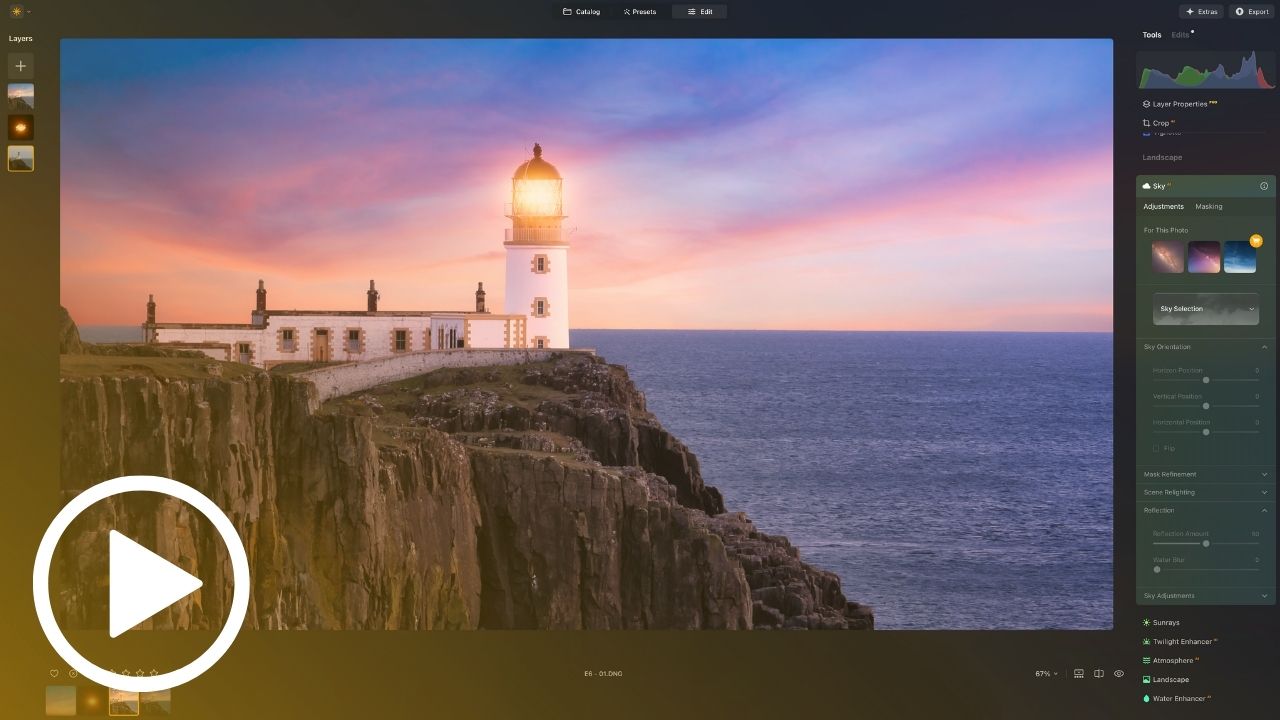The height and width of the screenshot is (720, 1280).
Task: Open the 67% zoom level dropdown
Action: click(x=1046, y=674)
